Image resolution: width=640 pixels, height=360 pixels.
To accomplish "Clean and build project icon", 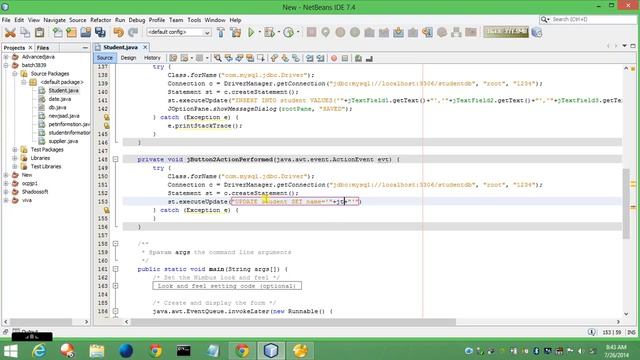I will click(236, 32).
